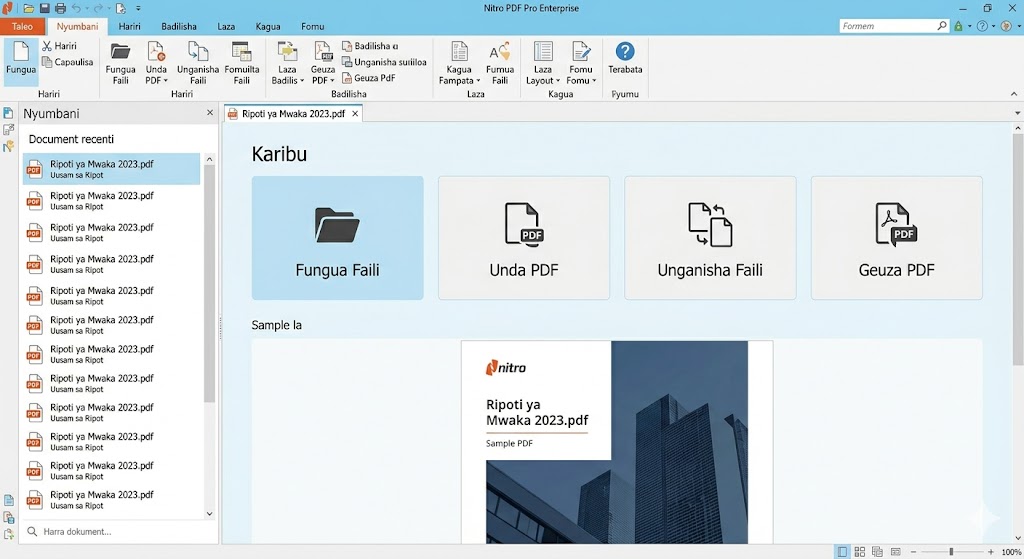Click the small Badilisha ribbon item
Screen dimensions: 1024x559
pyautogui.click(x=370, y=46)
